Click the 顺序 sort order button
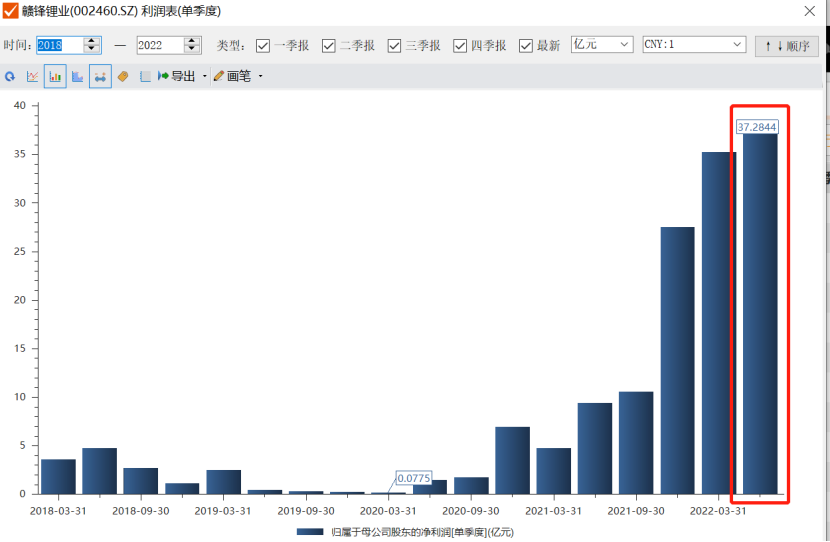 click(787, 46)
